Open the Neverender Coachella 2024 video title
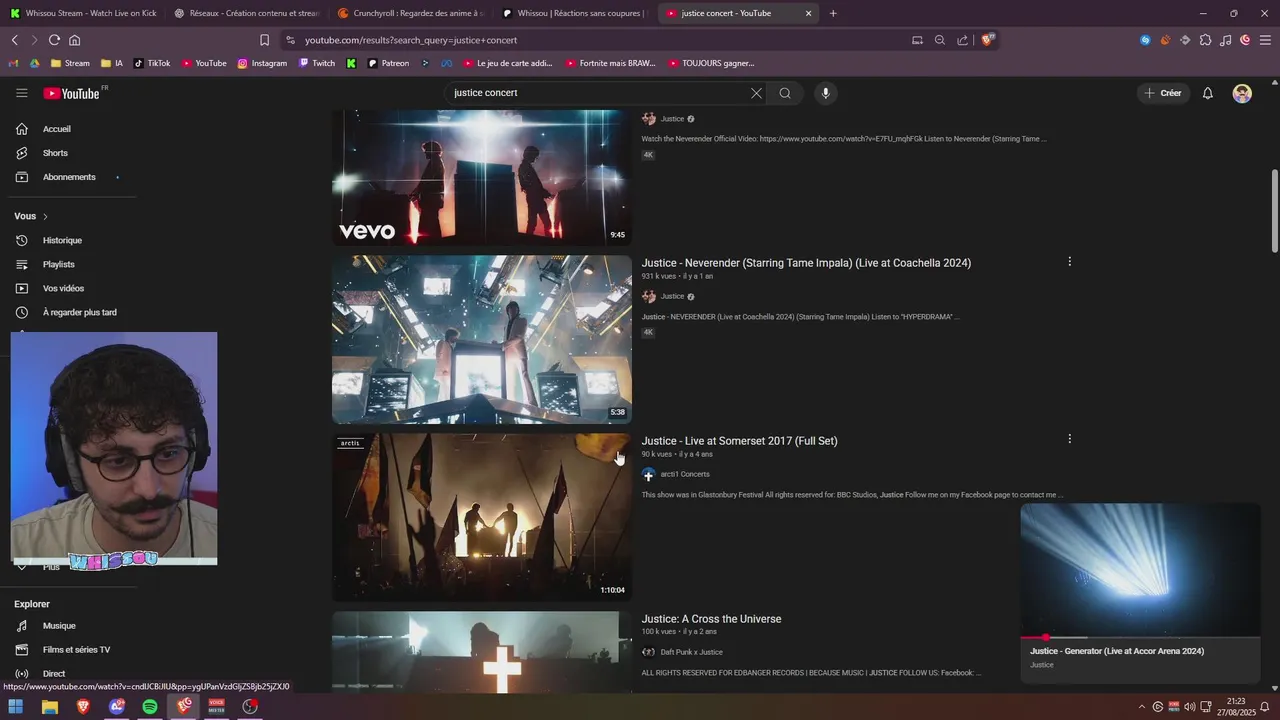This screenshot has width=1280, height=720. click(806, 263)
